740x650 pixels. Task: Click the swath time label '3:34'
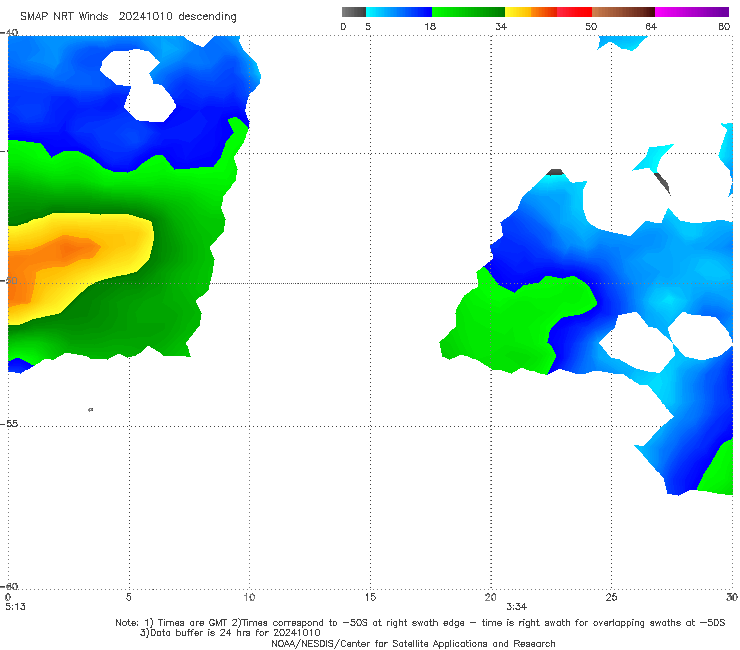[x=516, y=607]
